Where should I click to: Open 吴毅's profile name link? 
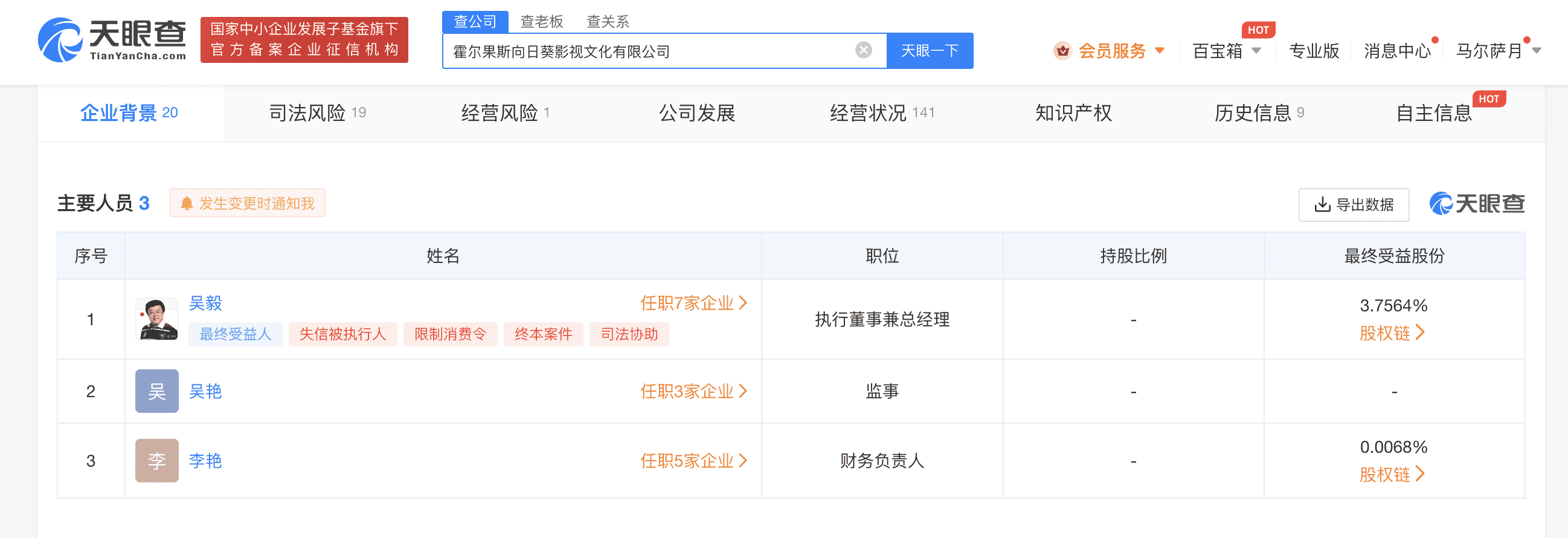pyautogui.click(x=205, y=303)
